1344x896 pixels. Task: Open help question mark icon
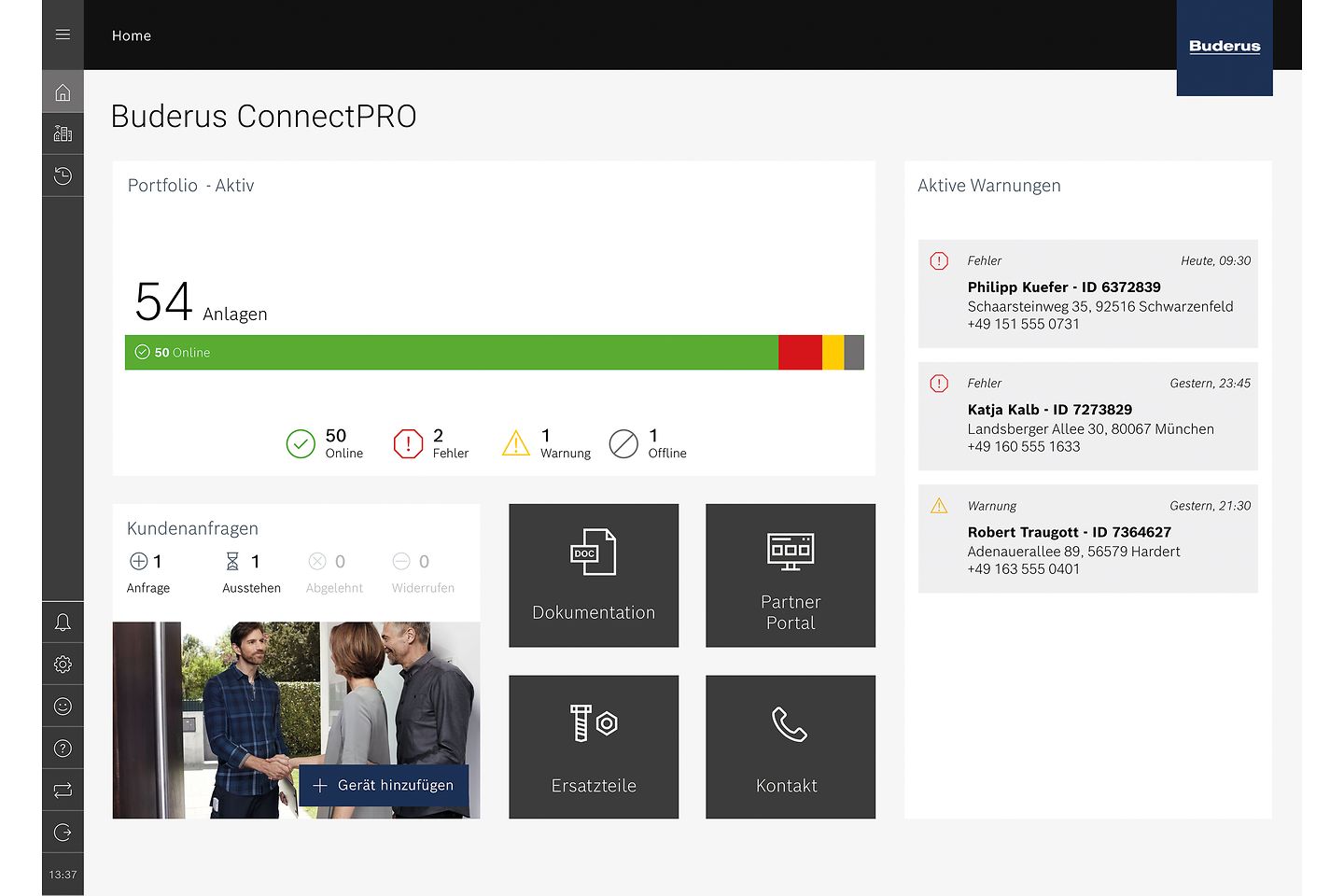tap(63, 749)
